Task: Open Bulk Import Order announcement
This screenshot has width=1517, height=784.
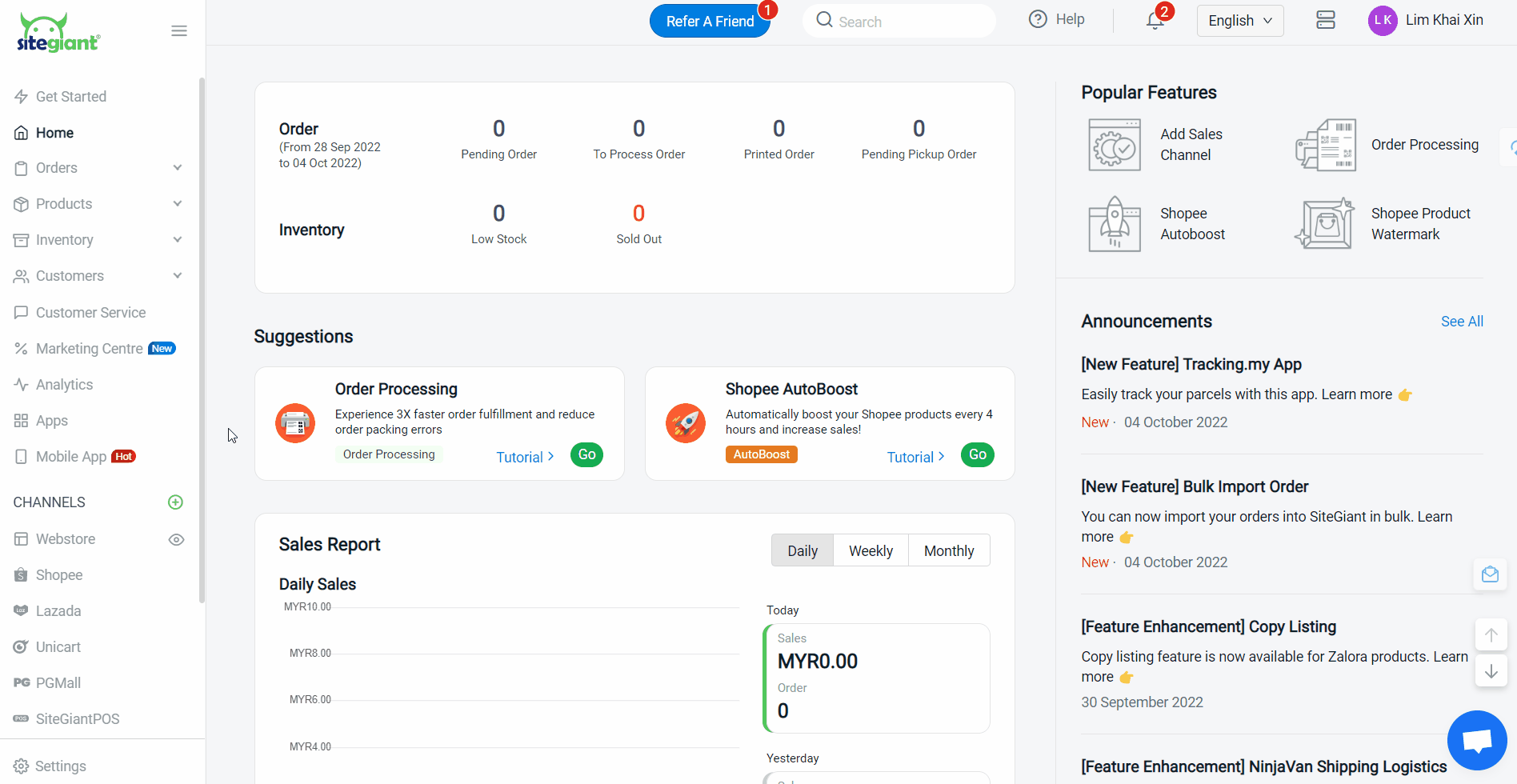Action: (x=1195, y=486)
